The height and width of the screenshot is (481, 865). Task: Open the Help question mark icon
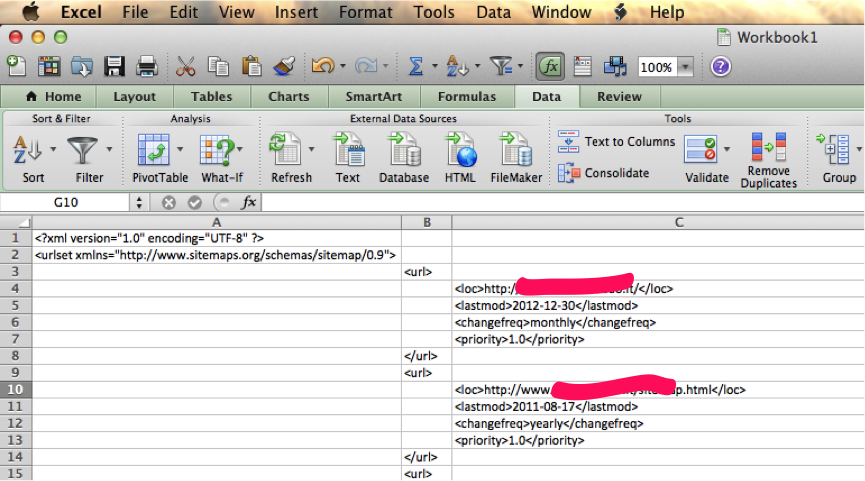click(x=721, y=67)
